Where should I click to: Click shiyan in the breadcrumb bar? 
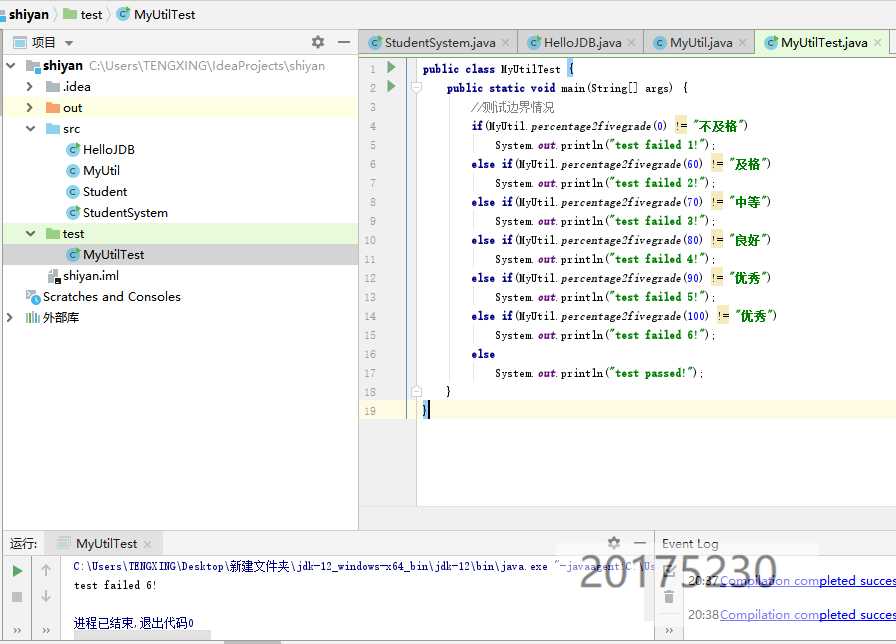point(29,14)
